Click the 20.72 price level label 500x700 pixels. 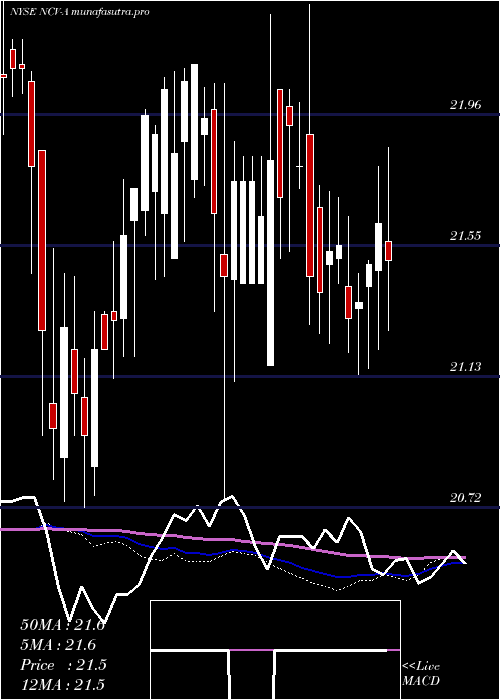click(466, 497)
